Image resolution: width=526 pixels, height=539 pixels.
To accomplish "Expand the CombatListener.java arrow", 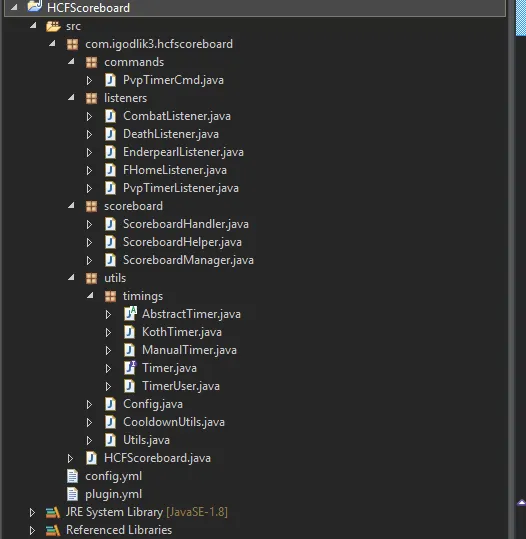I will 89,117.
